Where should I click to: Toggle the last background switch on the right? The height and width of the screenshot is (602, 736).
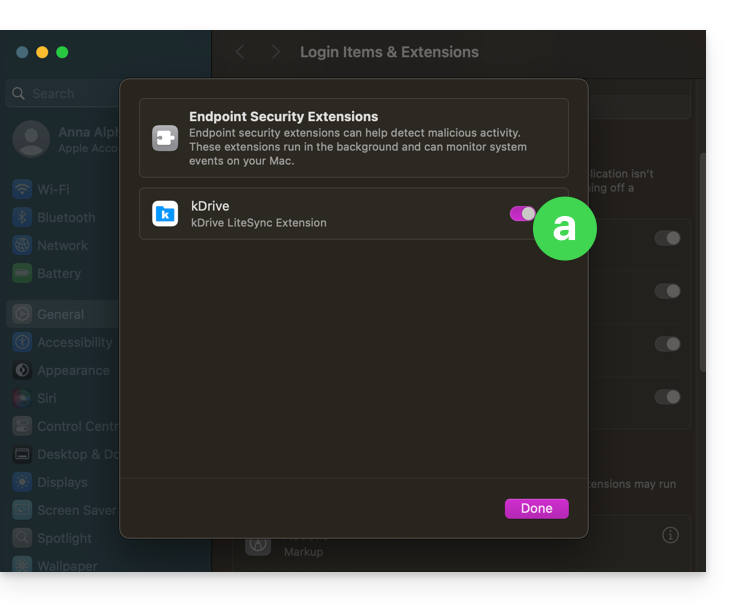coord(667,397)
